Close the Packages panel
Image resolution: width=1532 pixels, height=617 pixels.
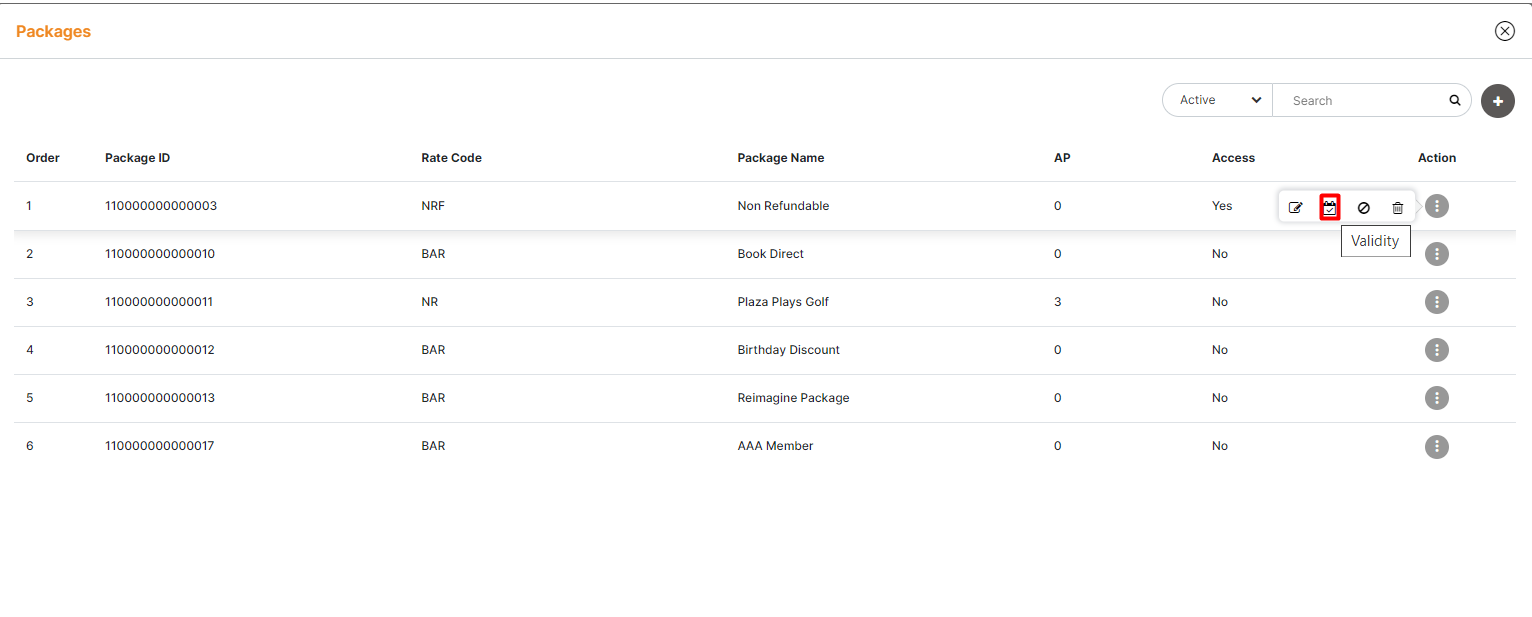pos(1505,30)
